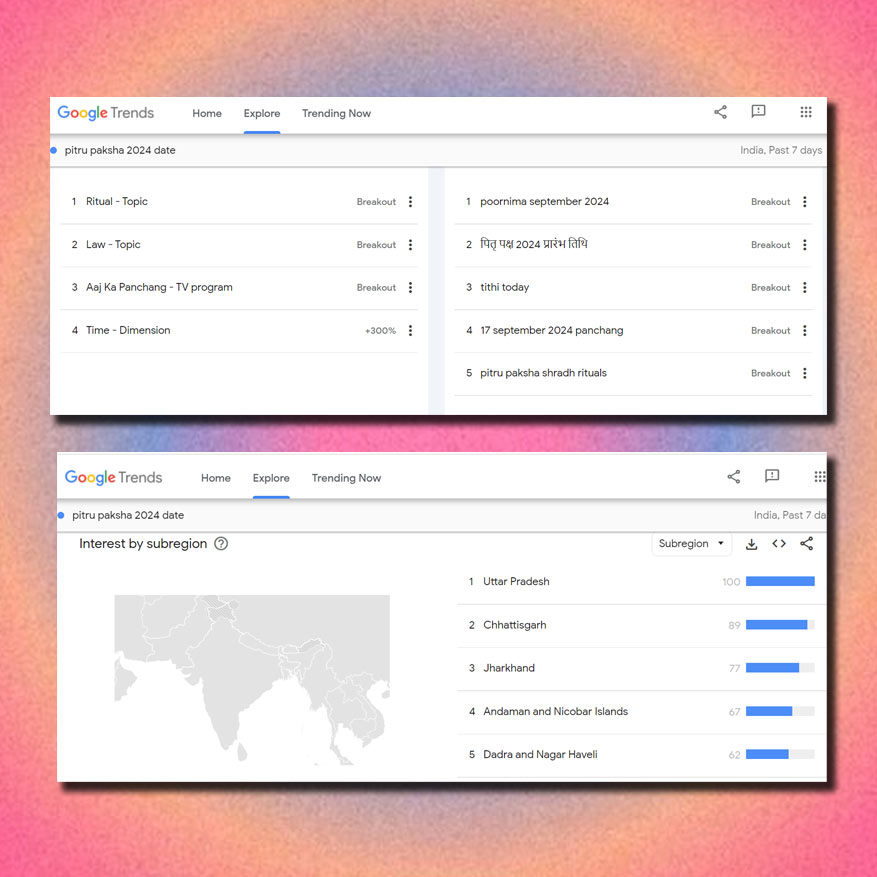Viewport: 877px width, 877px height.
Task: Click the help icon beside Interest by subregion
Action: click(x=219, y=543)
